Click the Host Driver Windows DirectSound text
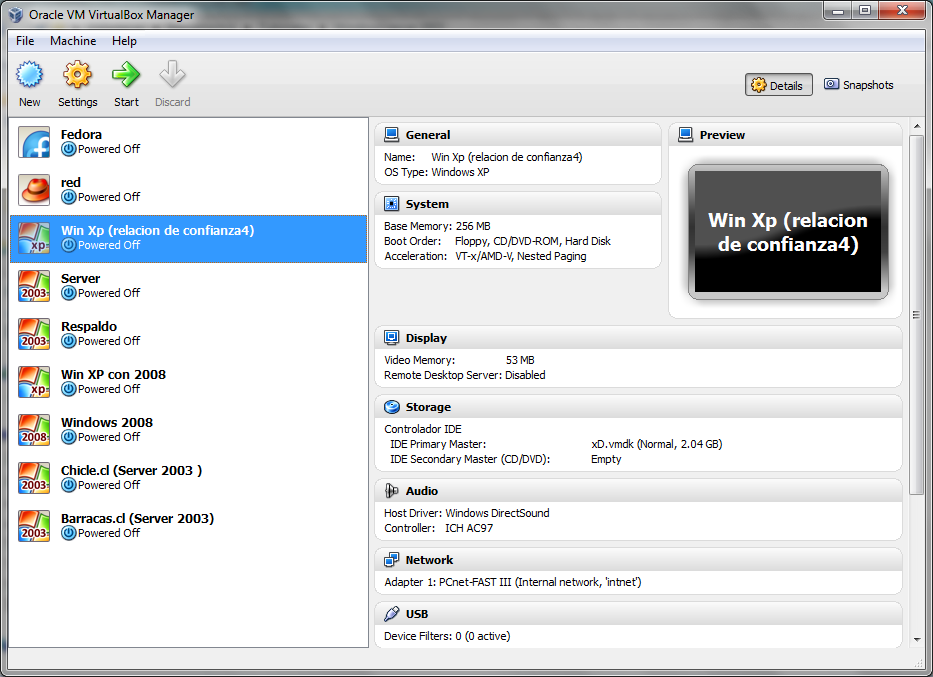This screenshot has height=677, width=933. pos(467,513)
